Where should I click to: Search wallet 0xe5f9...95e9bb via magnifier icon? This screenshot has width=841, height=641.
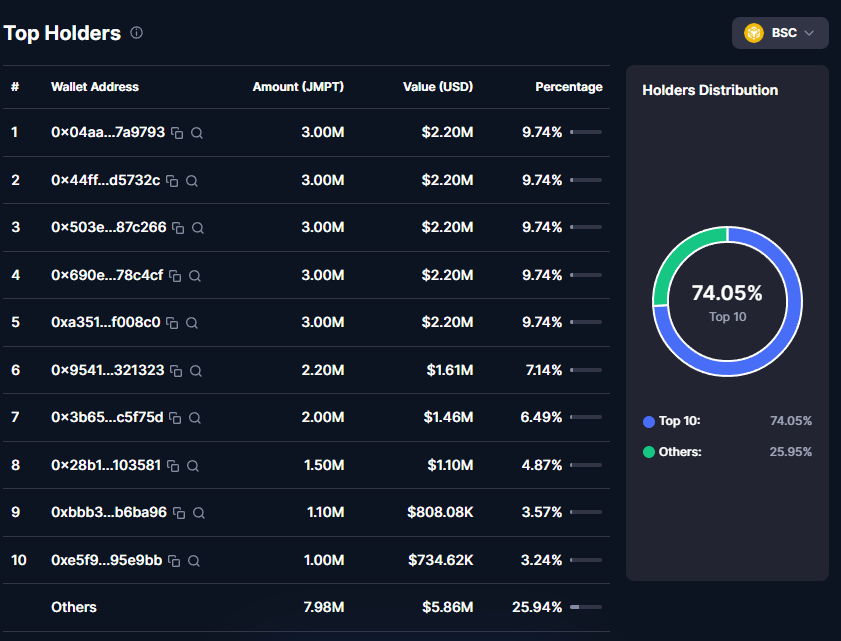click(194, 561)
